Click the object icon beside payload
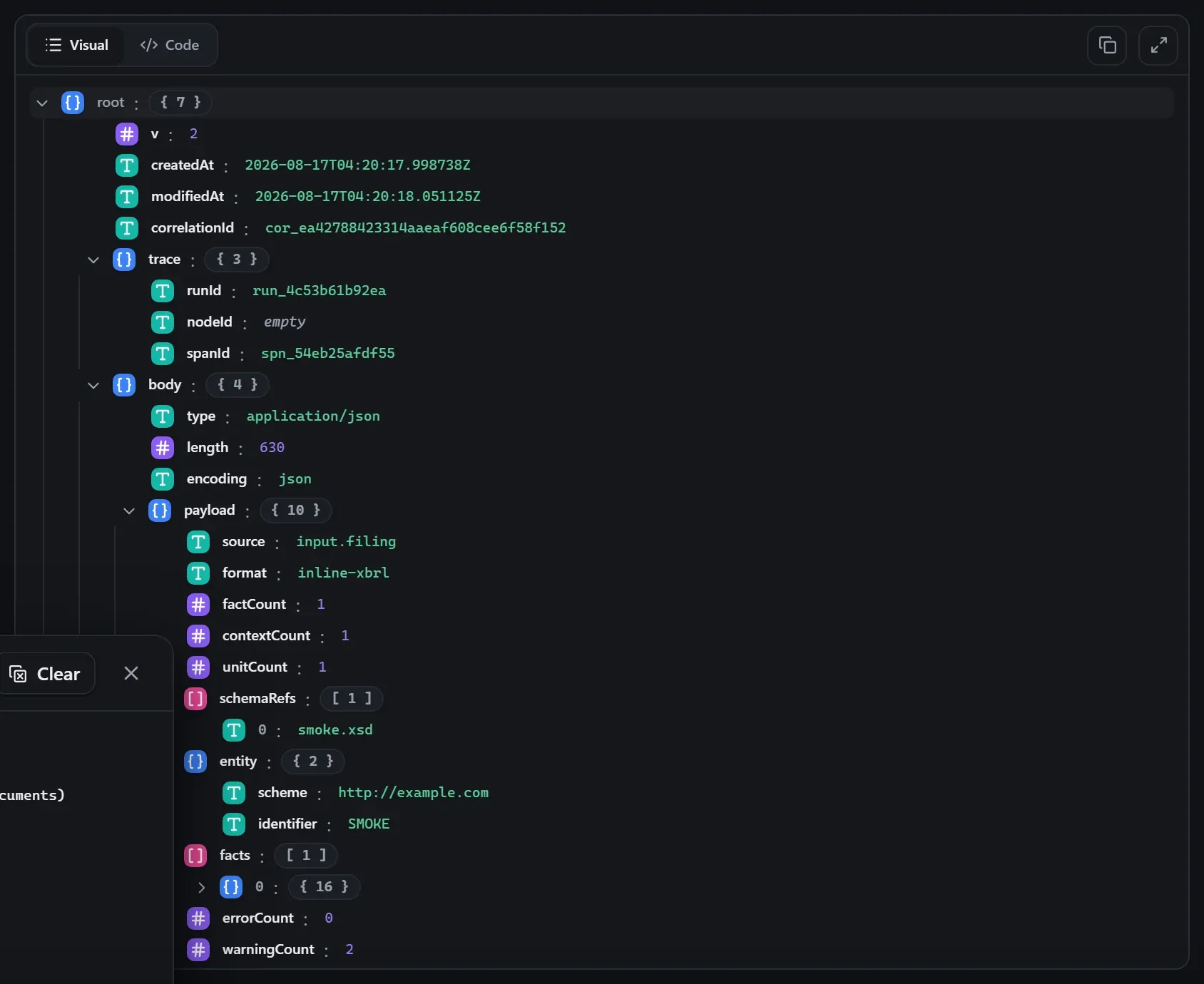This screenshot has height=984, width=1204. click(x=160, y=511)
